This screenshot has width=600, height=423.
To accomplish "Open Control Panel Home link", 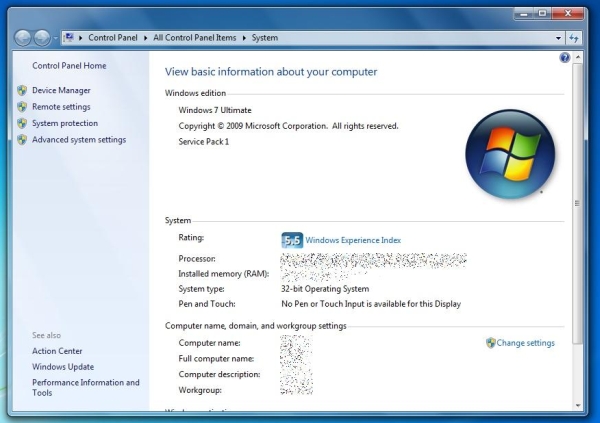I will (x=69, y=66).
